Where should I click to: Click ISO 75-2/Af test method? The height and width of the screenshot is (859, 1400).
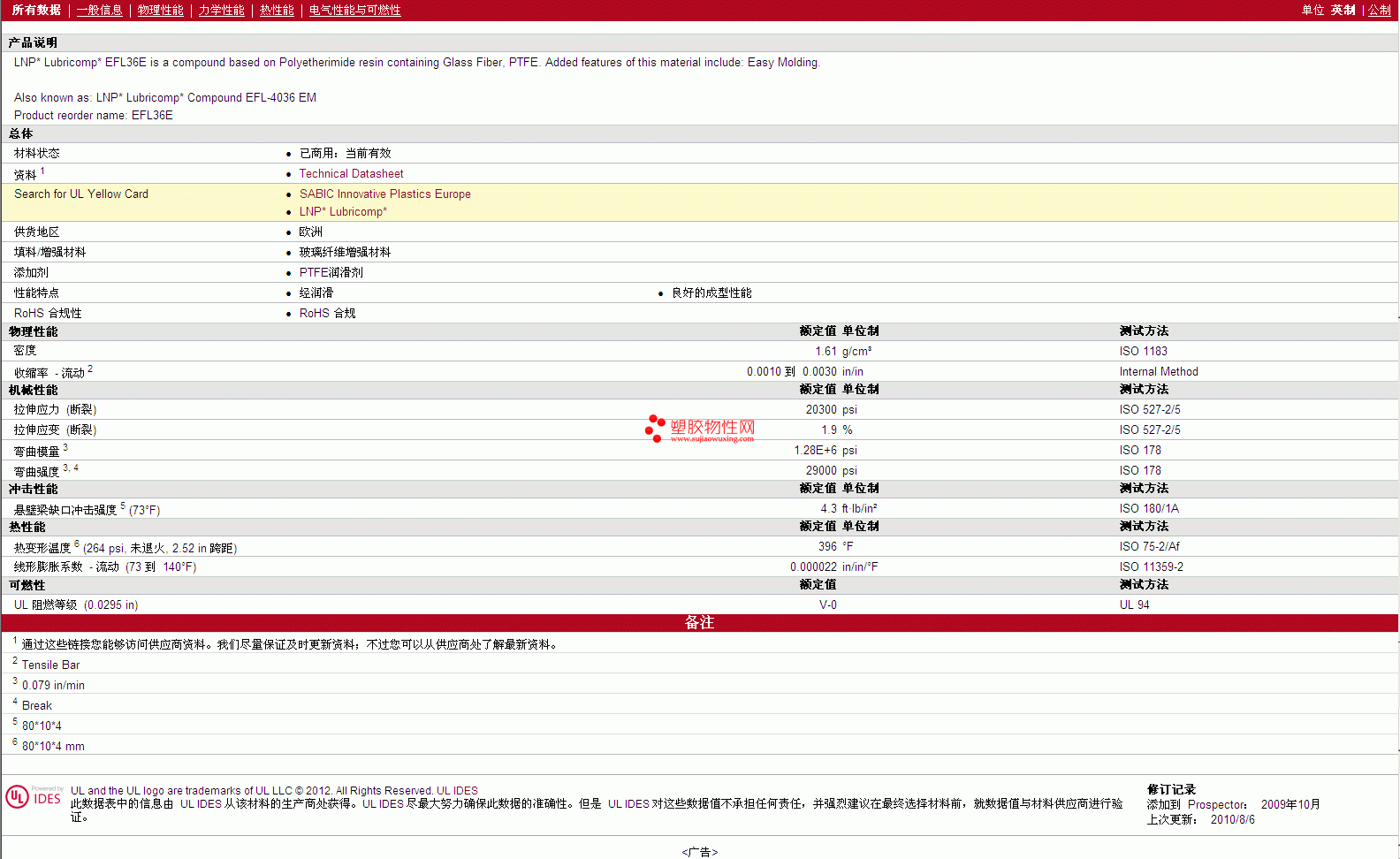(x=1149, y=547)
